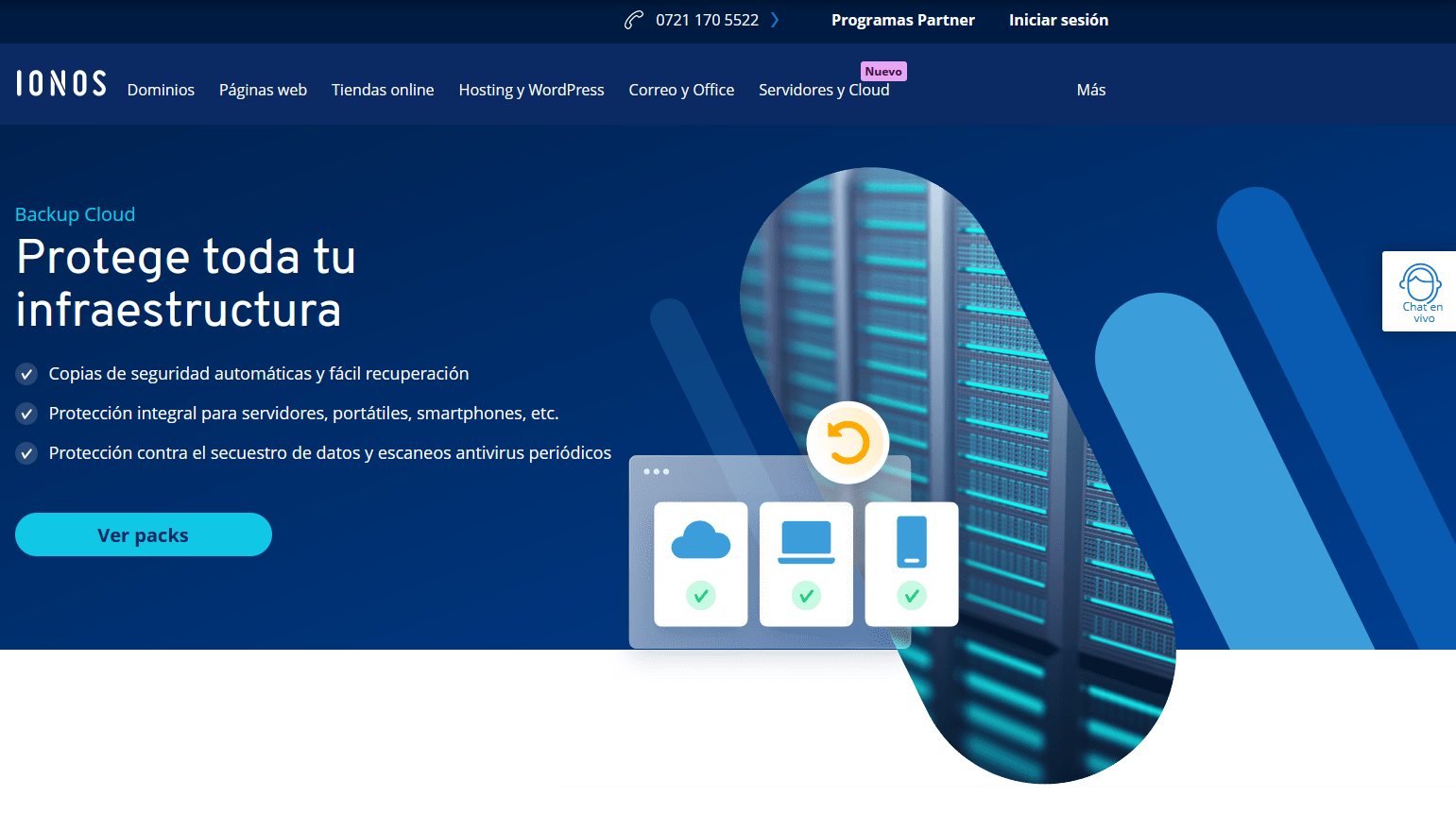This screenshot has height=814, width=1456.
Task: Expand the chevron next to phone number
Action: (775, 20)
